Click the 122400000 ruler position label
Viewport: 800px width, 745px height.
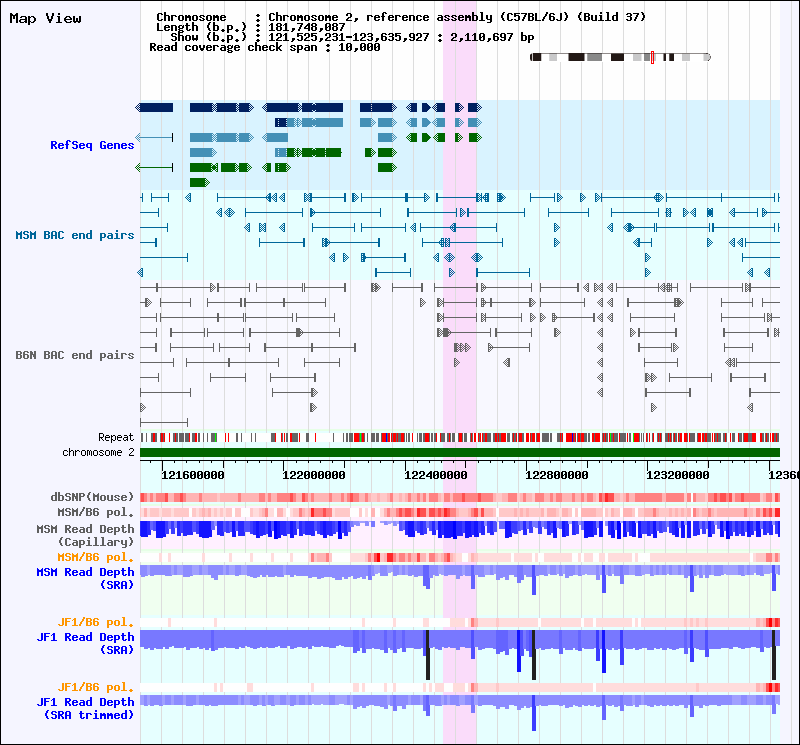[436, 476]
